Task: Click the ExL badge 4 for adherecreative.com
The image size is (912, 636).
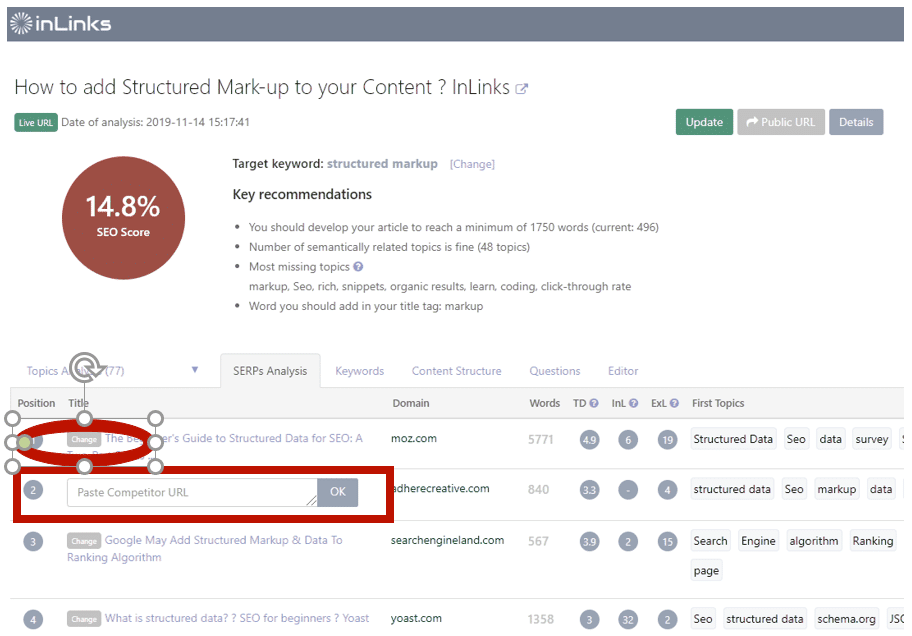Action: pyautogui.click(x=667, y=490)
